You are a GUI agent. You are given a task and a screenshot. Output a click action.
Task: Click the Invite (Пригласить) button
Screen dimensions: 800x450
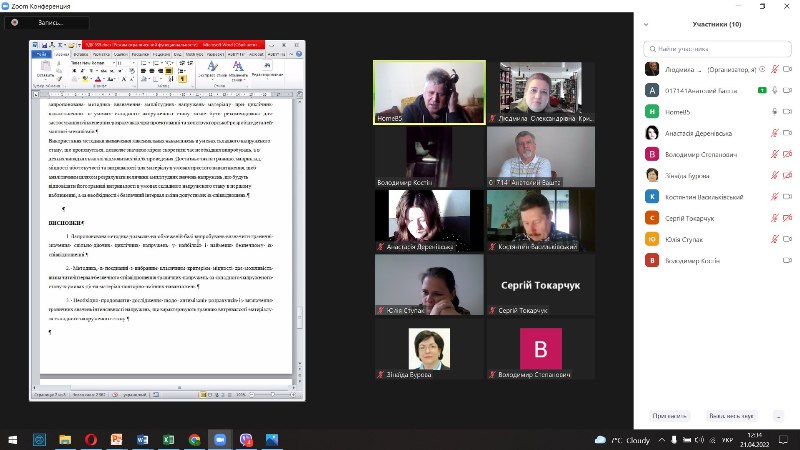(x=669, y=416)
